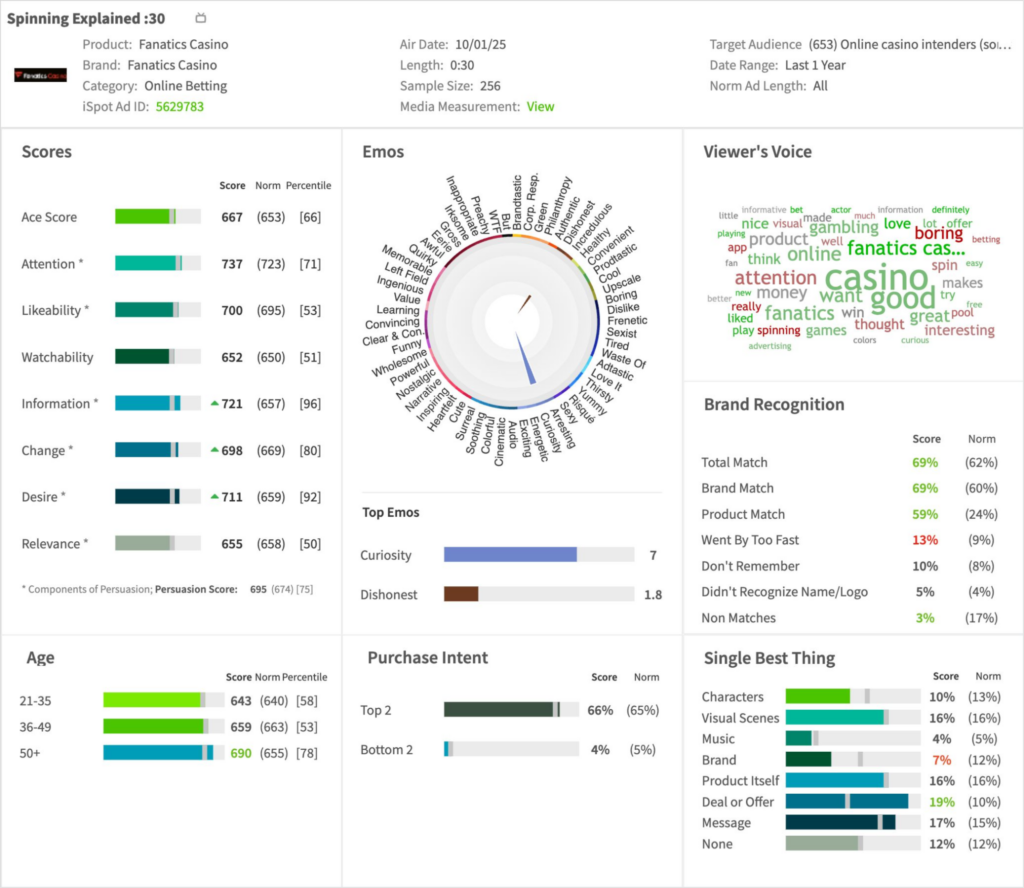The image size is (1024, 888).
Task: Select the Dishonest bar in Top Emos
Action: [461, 594]
